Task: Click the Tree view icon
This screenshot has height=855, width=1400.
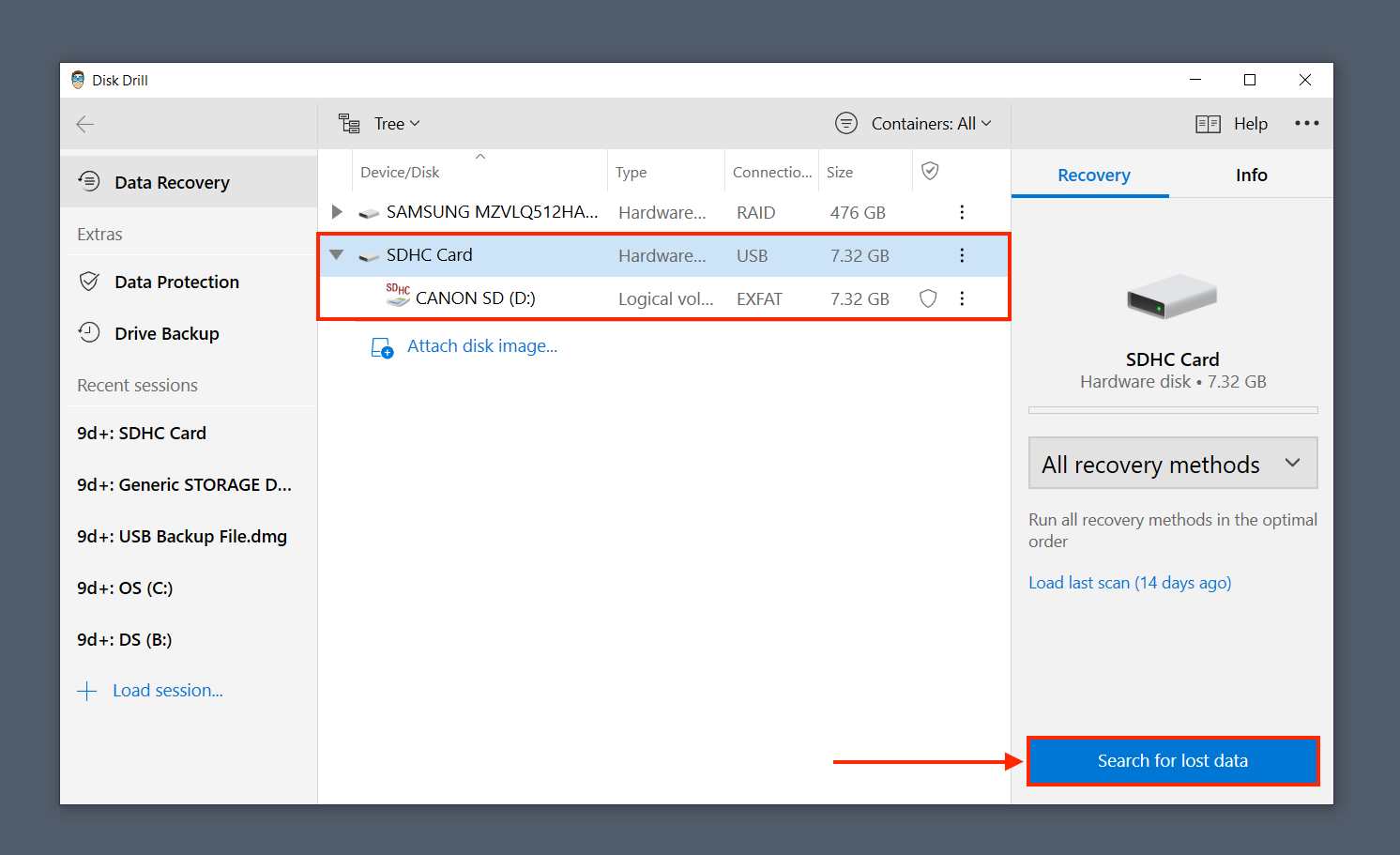Action: (x=349, y=124)
